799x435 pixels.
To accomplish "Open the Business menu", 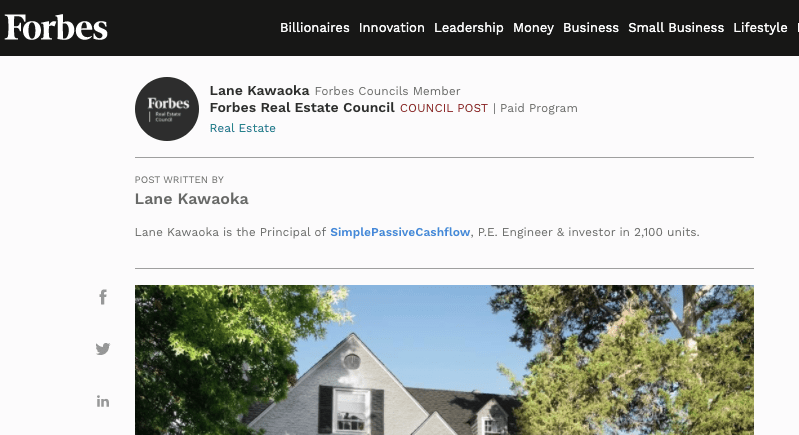I will 591,28.
